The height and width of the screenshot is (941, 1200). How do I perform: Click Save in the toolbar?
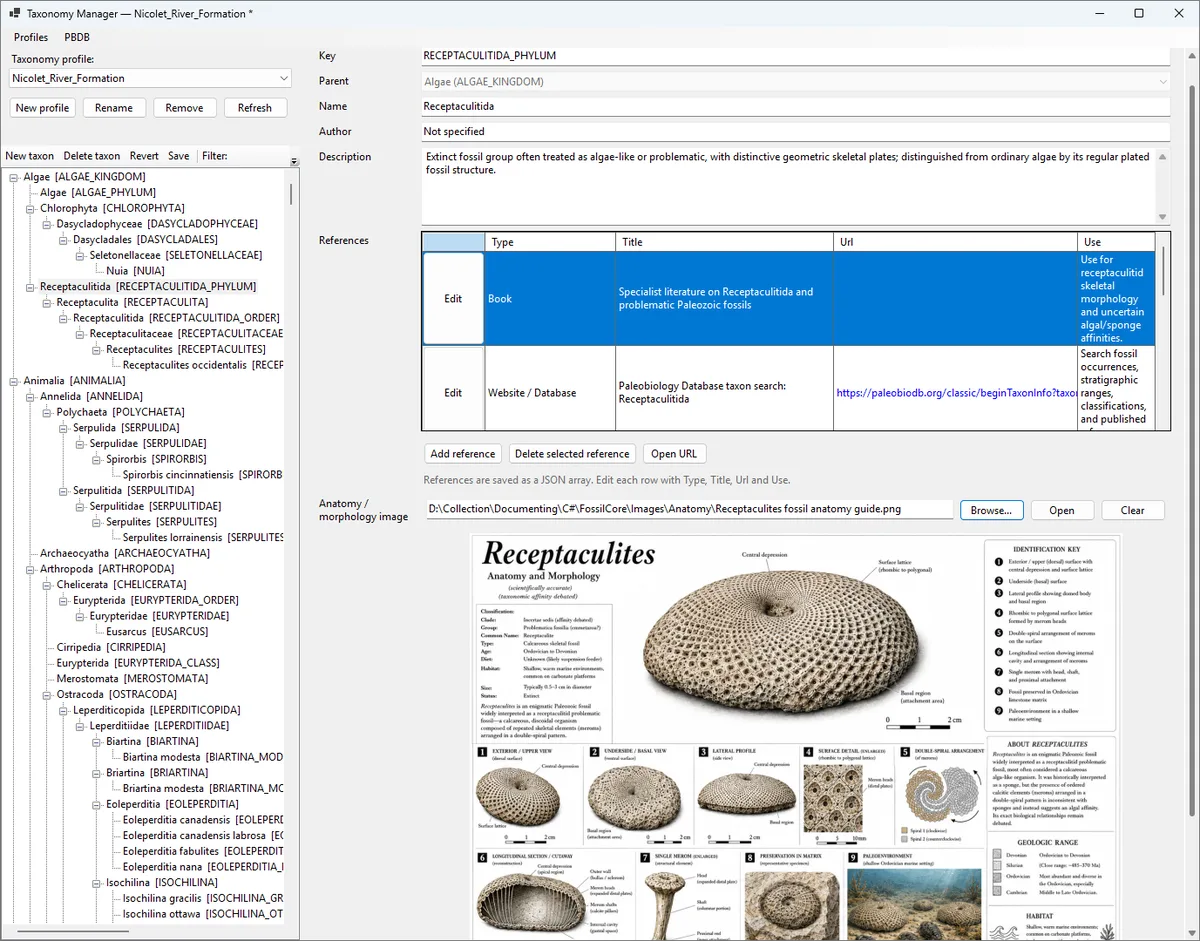point(179,156)
